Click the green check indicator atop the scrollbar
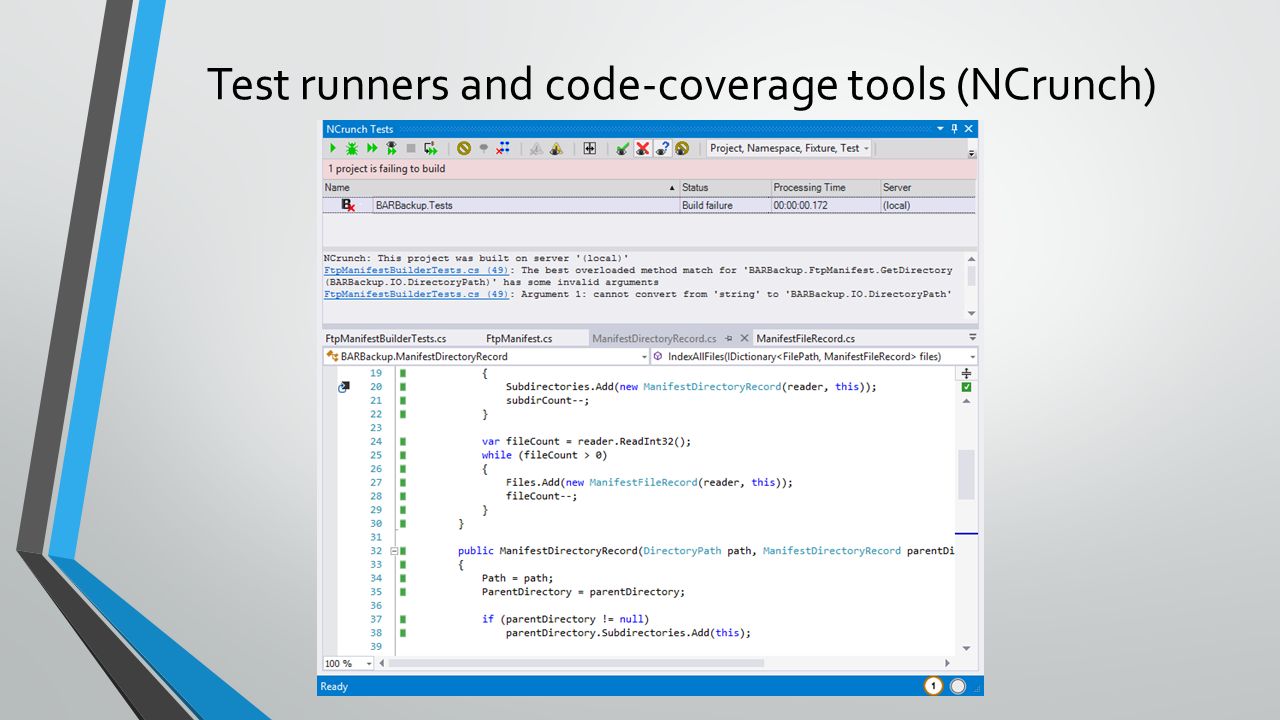1280x720 pixels. click(x=966, y=387)
